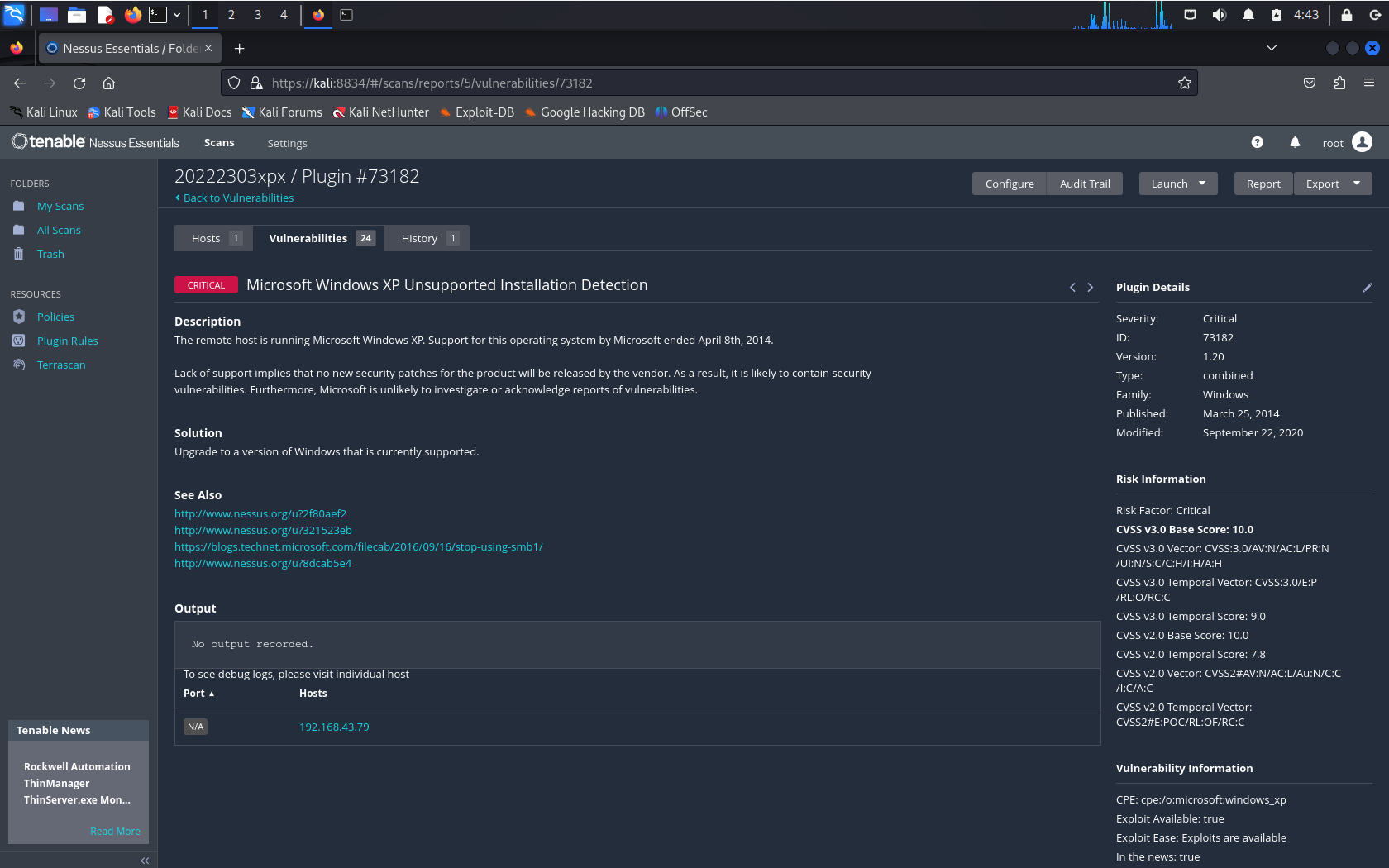Click the Trash bin icon
Viewport: 1389px width, 868px height.
coord(18,254)
